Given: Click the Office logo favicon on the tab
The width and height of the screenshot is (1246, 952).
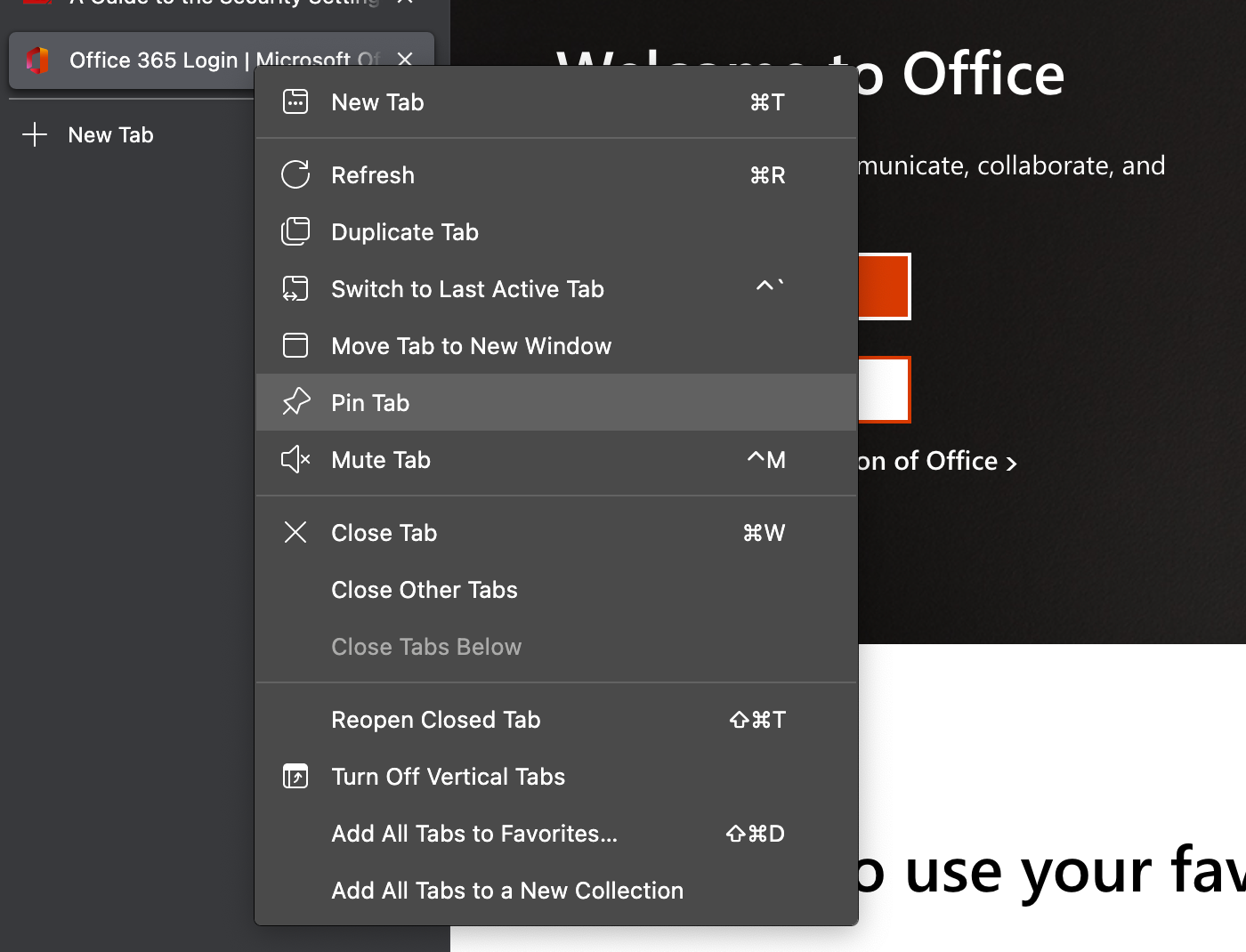Looking at the screenshot, I should pyautogui.click(x=37, y=61).
